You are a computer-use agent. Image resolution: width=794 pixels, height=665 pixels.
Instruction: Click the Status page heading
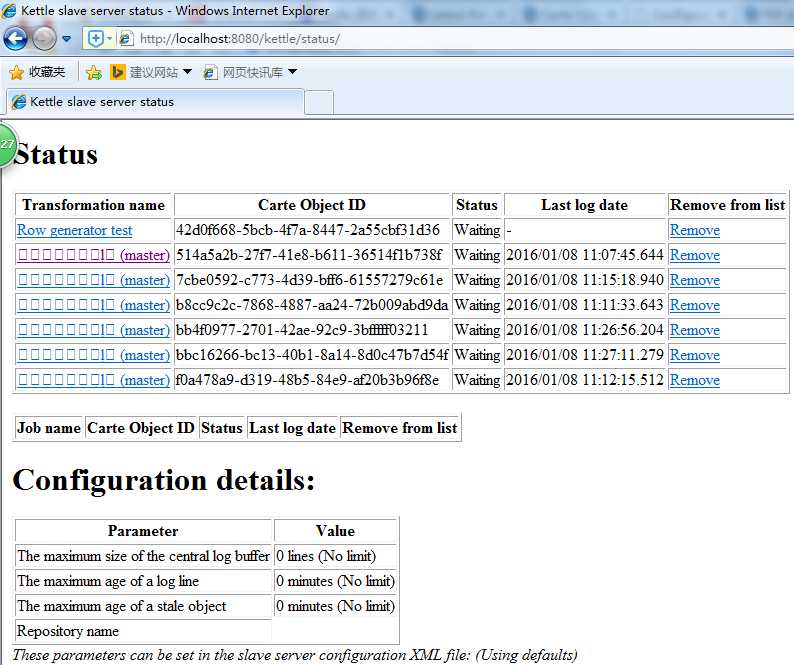click(x=56, y=155)
